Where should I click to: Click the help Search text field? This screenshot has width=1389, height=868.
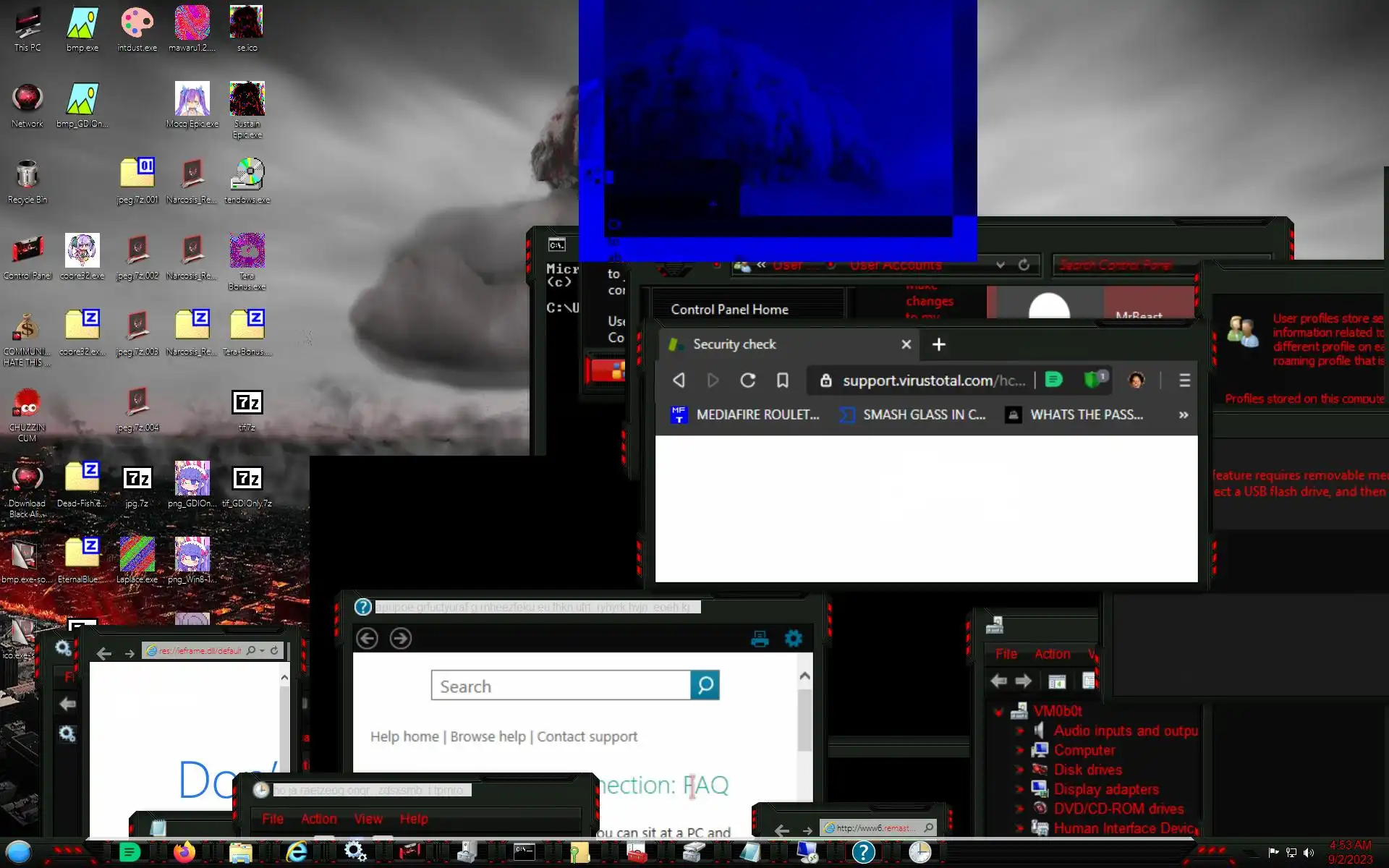click(561, 686)
